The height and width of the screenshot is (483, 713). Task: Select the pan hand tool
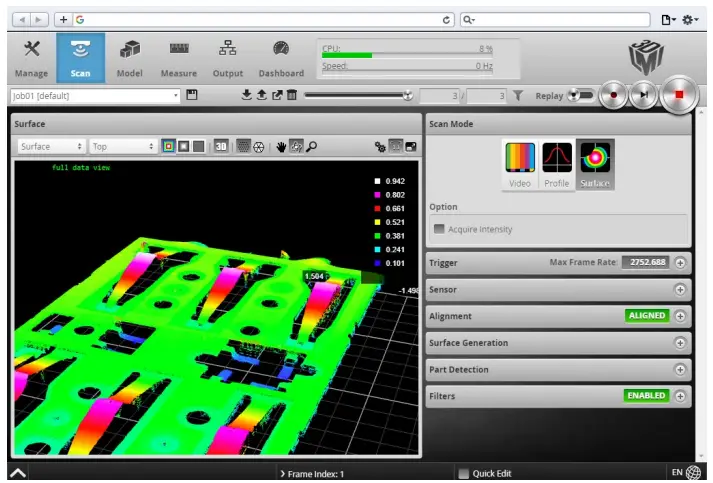point(282,146)
